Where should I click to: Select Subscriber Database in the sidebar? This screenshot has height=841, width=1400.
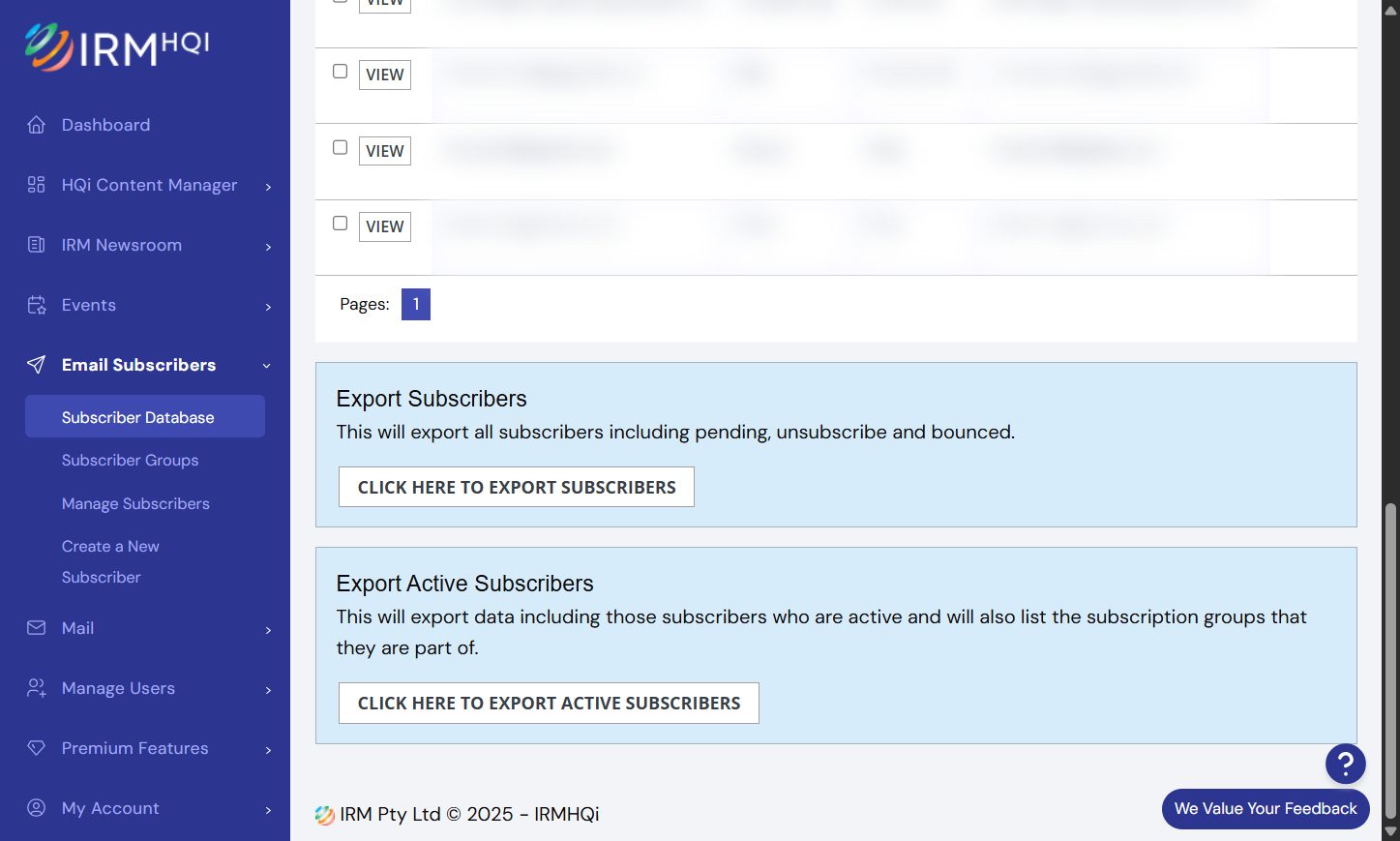145,416
